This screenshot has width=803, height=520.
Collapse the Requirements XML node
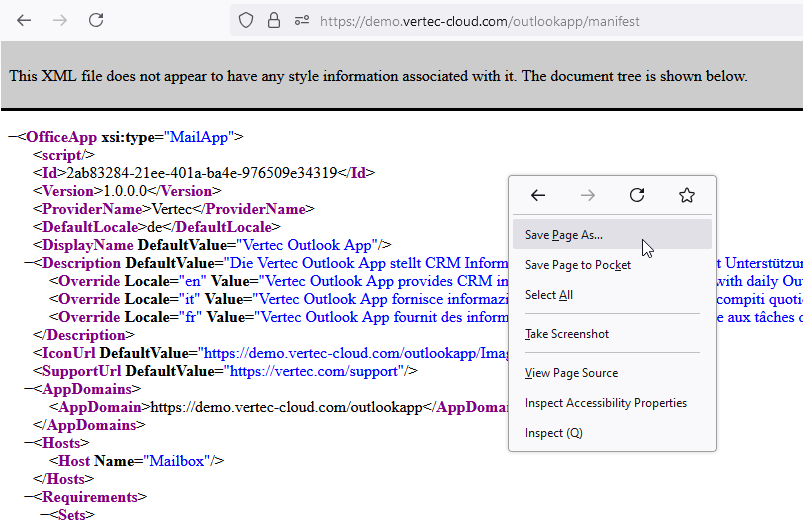(29, 497)
